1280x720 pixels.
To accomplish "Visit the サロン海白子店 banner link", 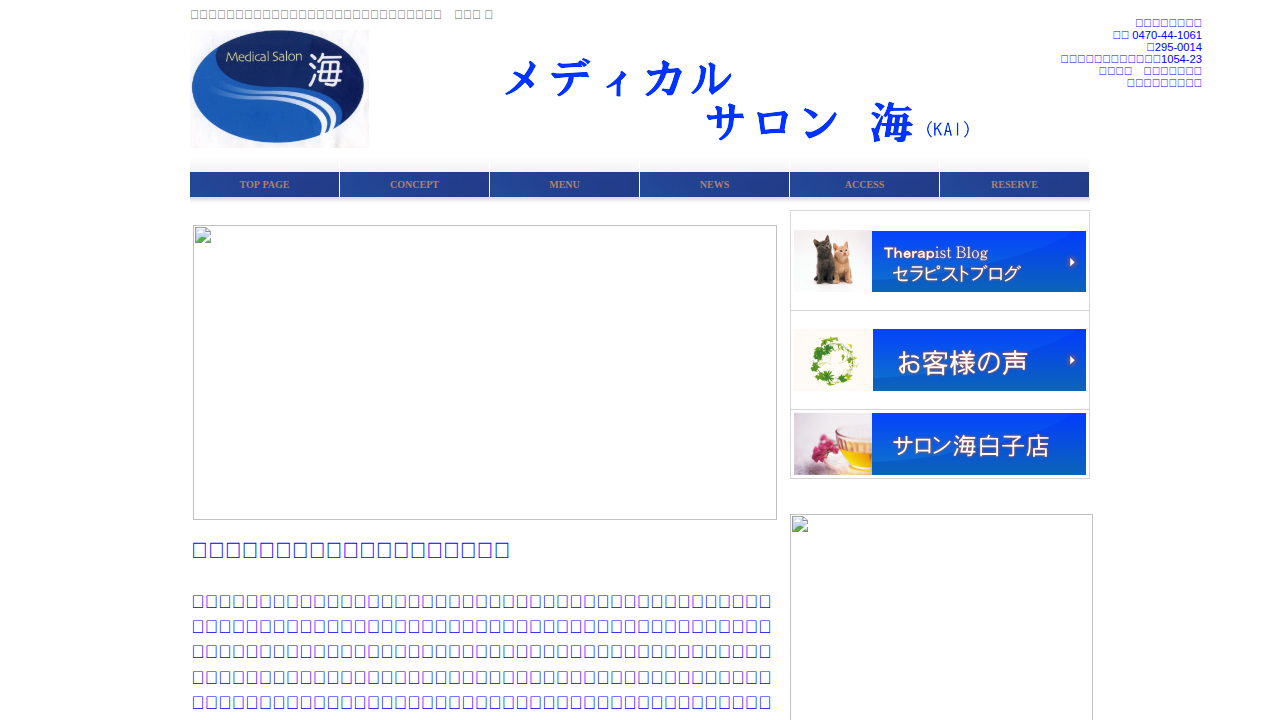I will pyautogui.click(x=978, y=444).
